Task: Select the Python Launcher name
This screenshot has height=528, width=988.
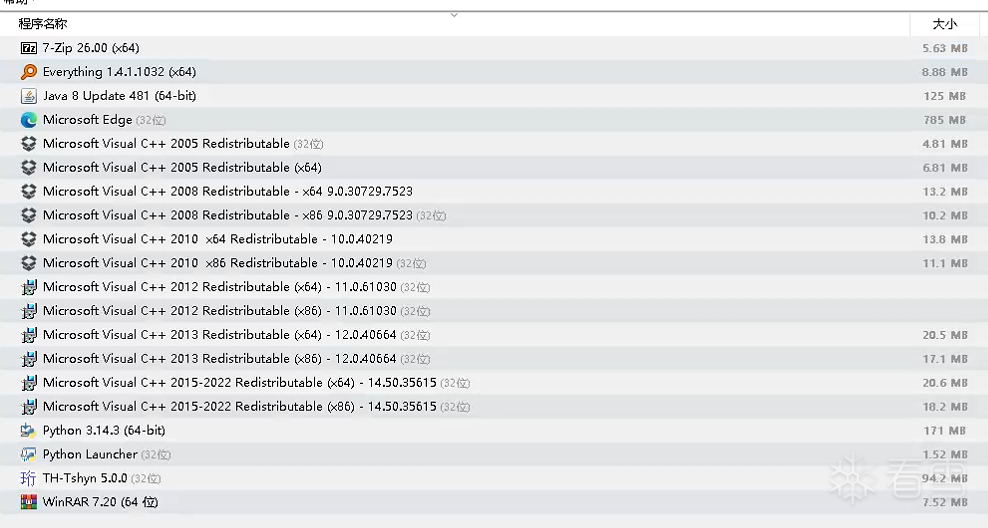Action: coord(90,454)
